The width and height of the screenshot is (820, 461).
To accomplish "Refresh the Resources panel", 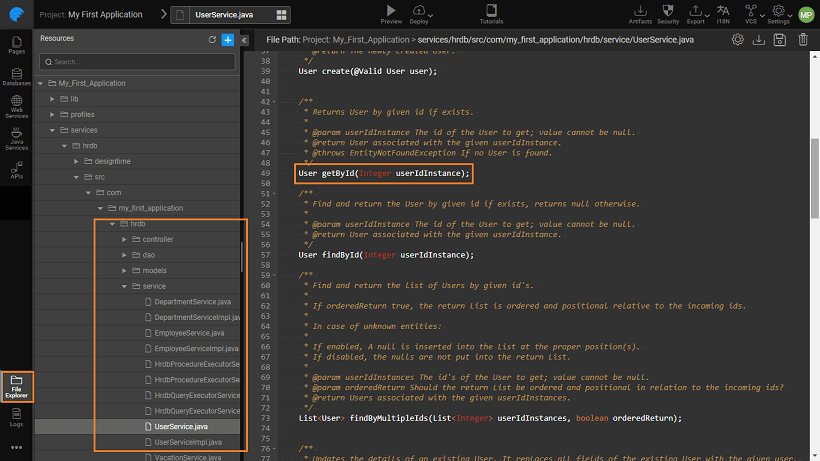I will (x=212, y=39).
